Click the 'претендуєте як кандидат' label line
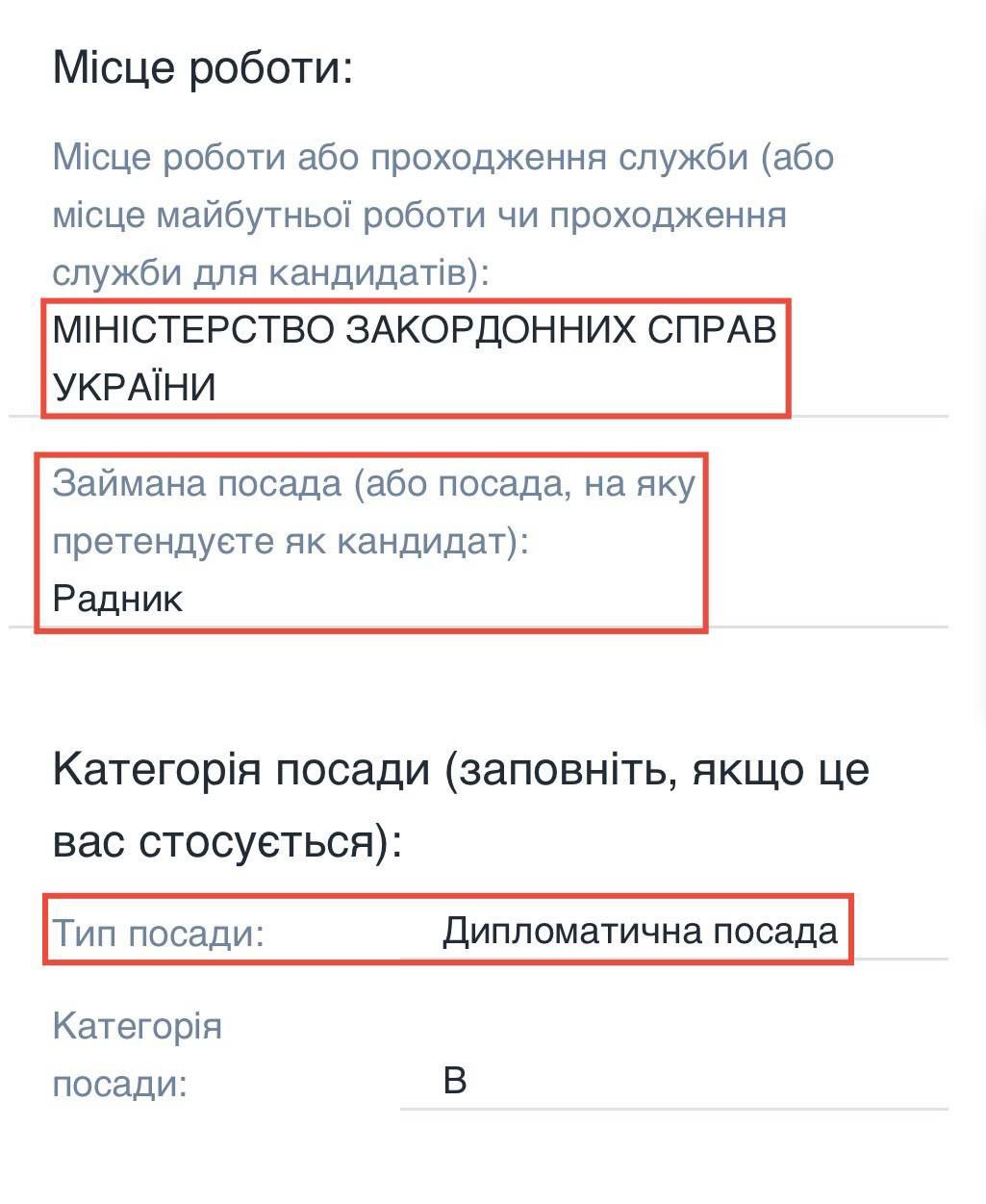The height and width of the screenshot is (1204, 986). [x=291, y=542]
